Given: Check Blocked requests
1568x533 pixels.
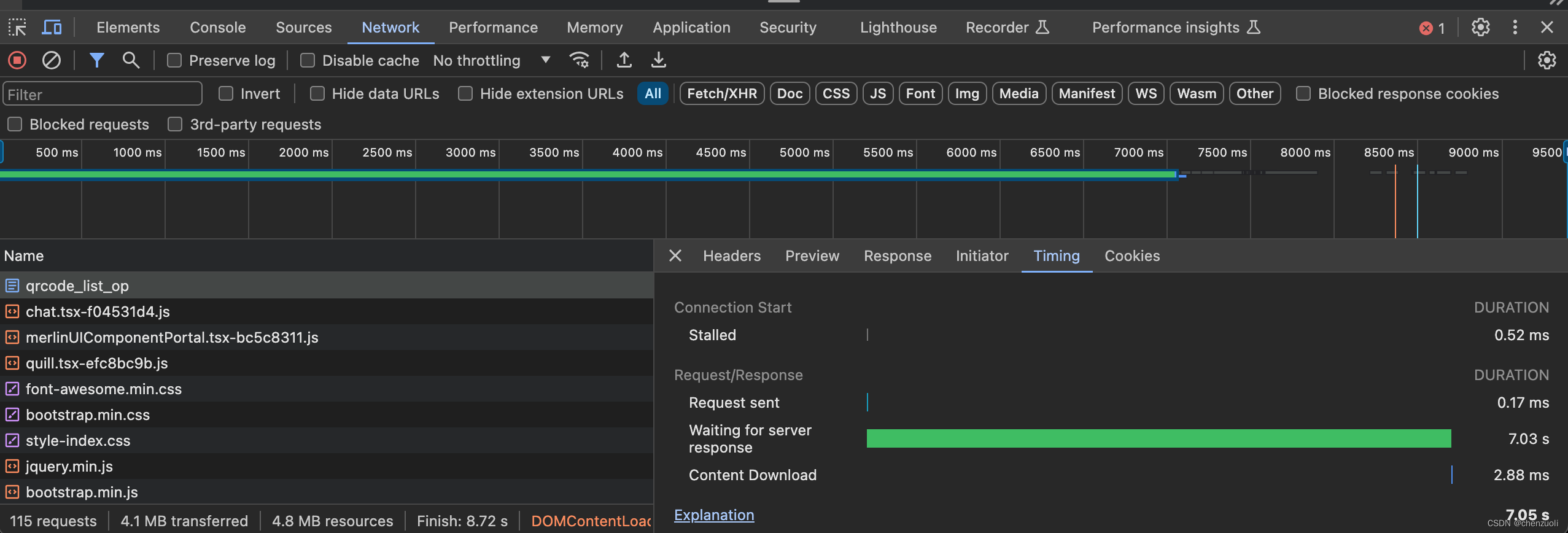Looking at the screenshot, I should point(15,124).
